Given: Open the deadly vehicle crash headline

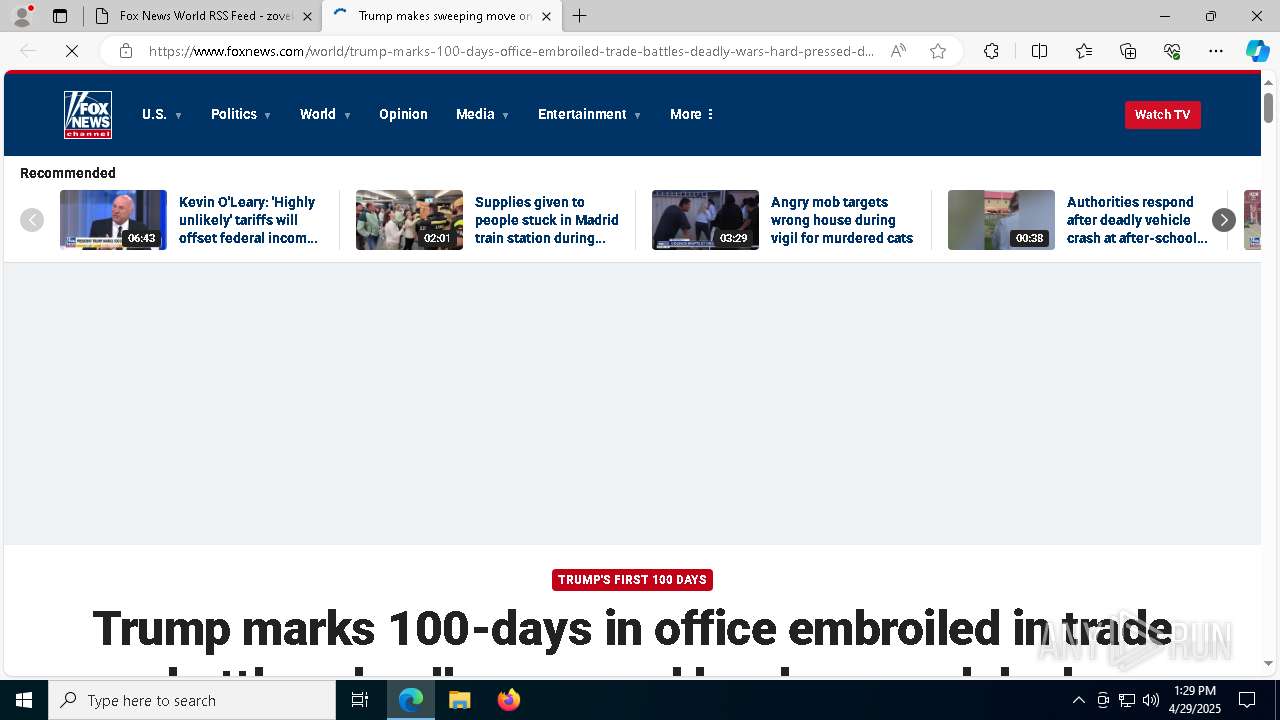Looking at the screenshot, I should coord(1137,220).
